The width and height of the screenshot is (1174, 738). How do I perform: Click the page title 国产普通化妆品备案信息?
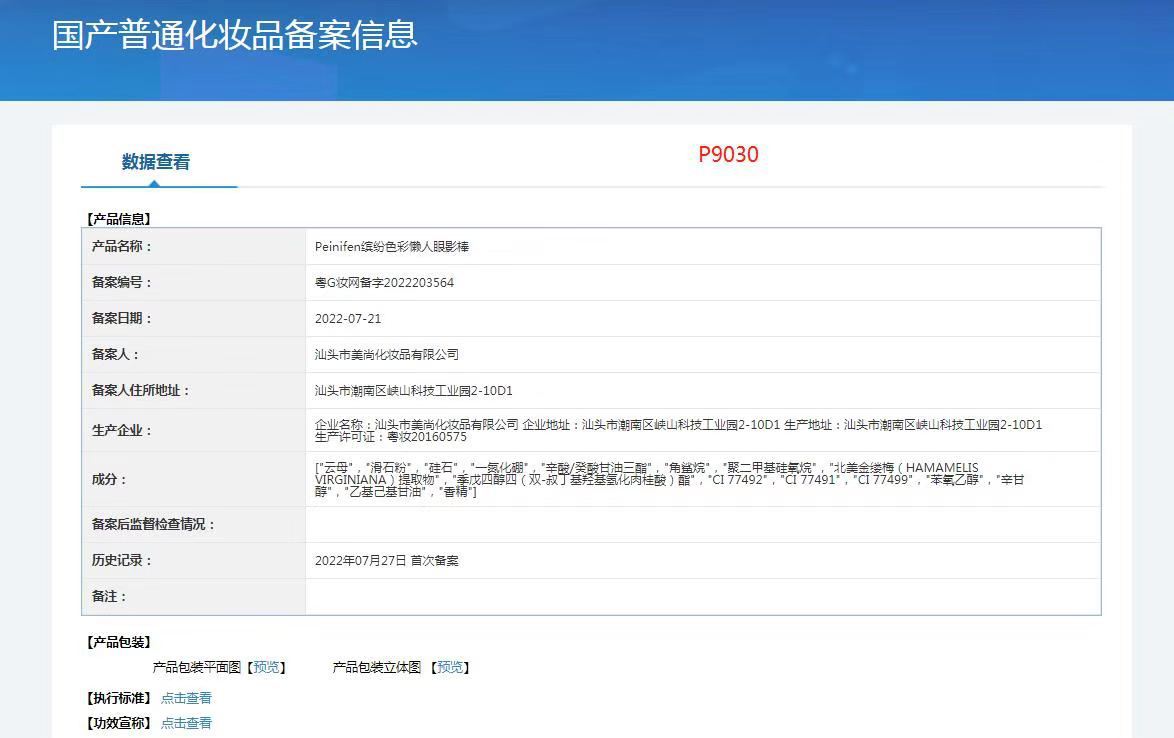tap(235, 35)
